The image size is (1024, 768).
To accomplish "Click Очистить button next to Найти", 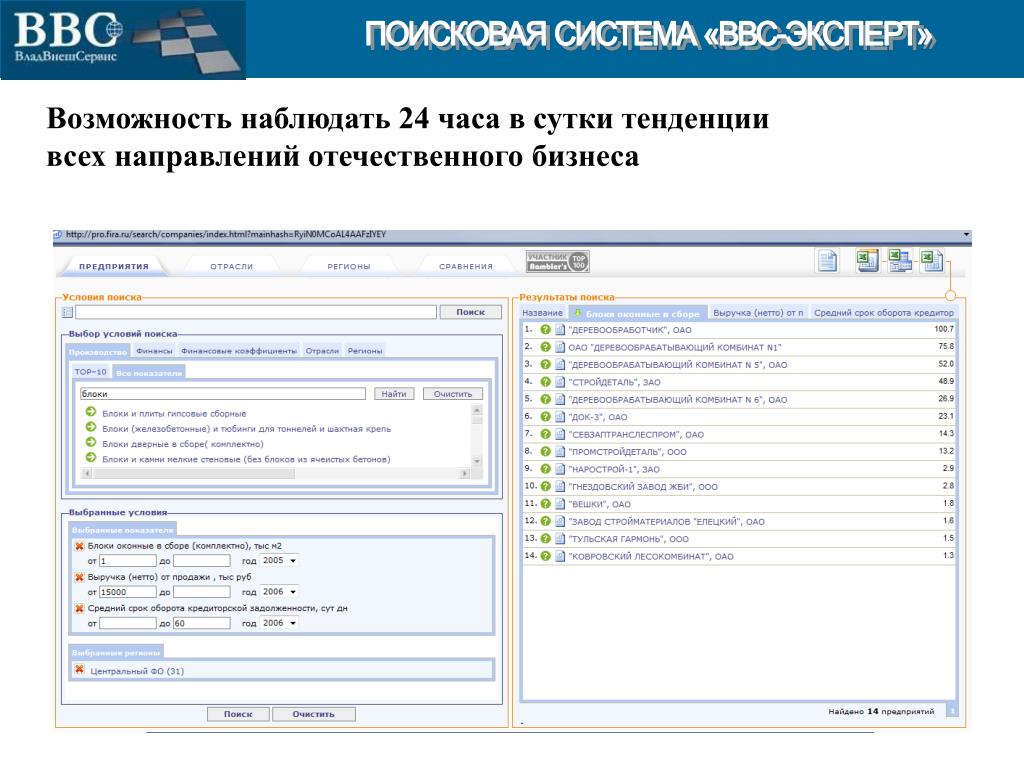I will click(x=453, y=394).
